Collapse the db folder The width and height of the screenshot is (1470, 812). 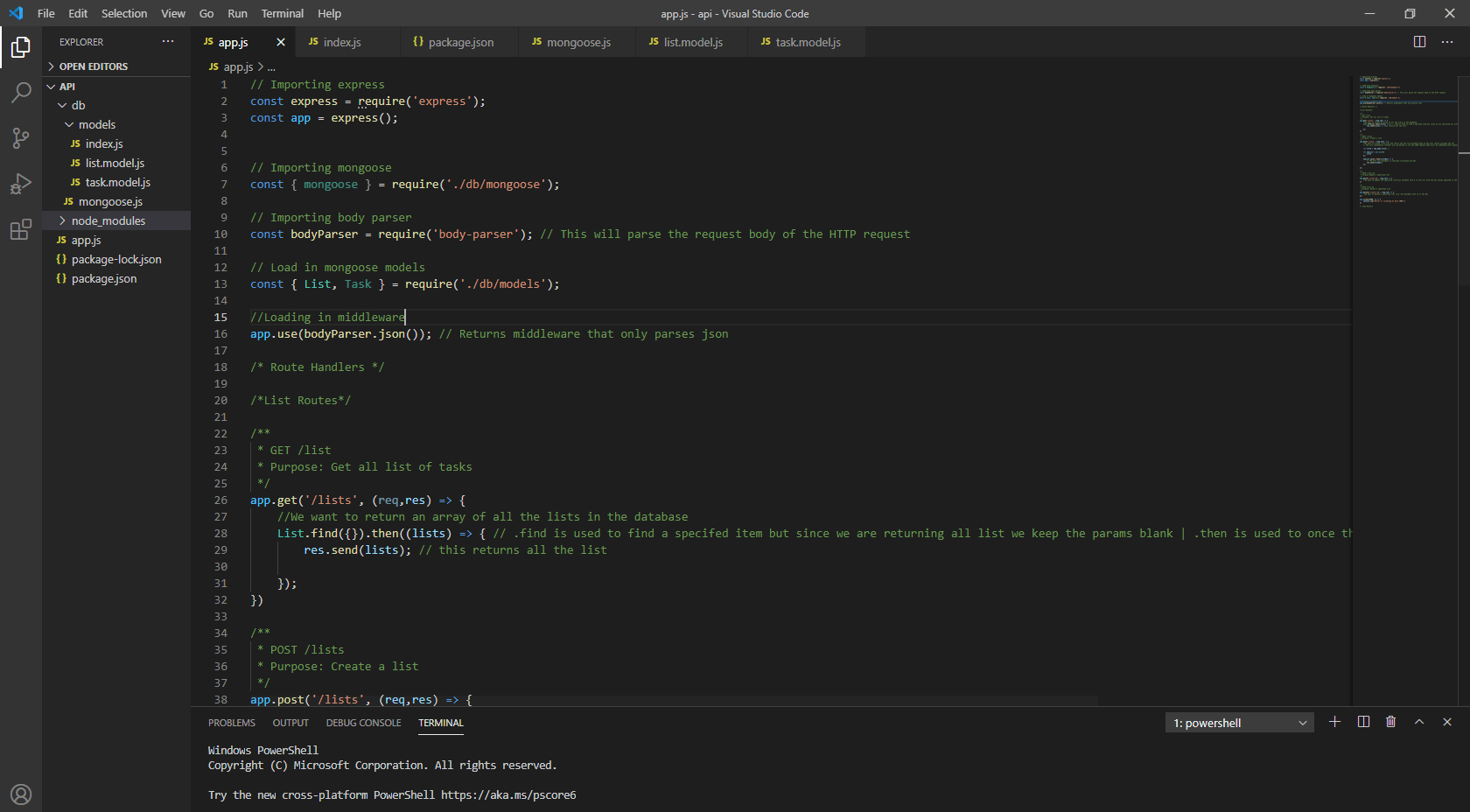pos(116,105)
